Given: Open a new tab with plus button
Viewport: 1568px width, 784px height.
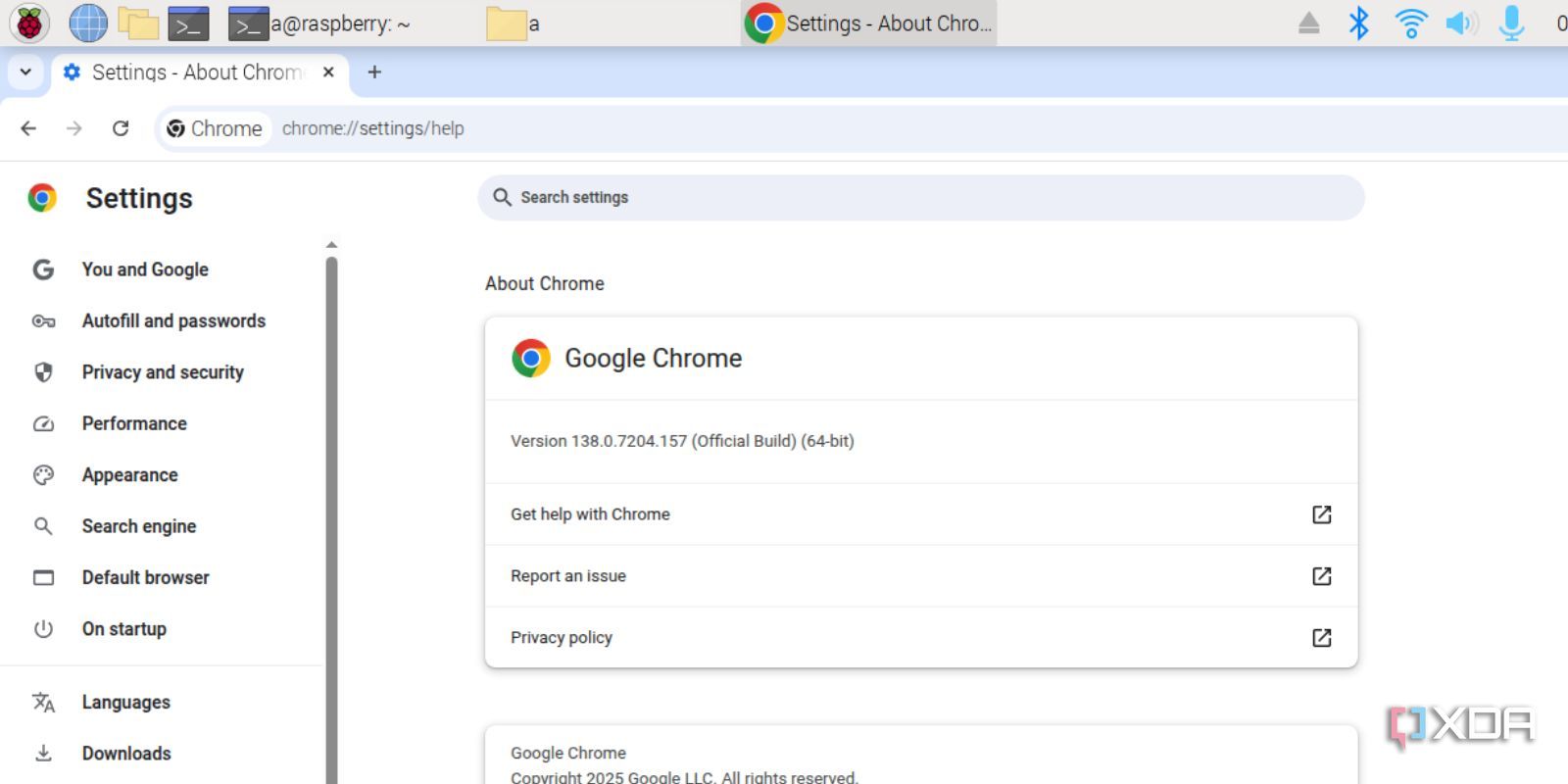Looking at the screenshot, I should (x=374, y=72).
